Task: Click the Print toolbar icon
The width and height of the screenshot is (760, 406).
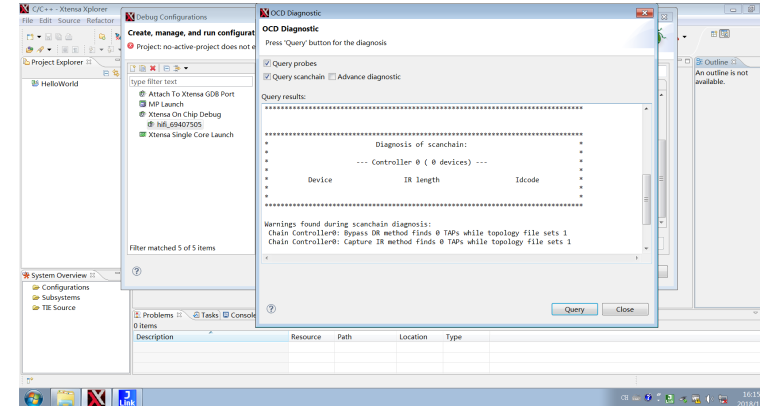Action: (x=68, y=37)
